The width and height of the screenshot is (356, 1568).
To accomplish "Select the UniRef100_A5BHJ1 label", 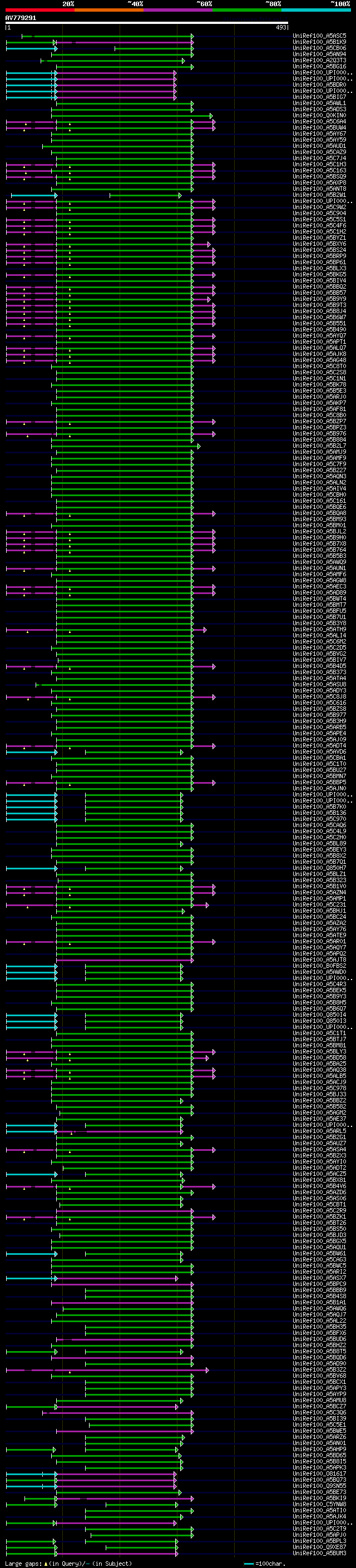I will click(319, 911).
